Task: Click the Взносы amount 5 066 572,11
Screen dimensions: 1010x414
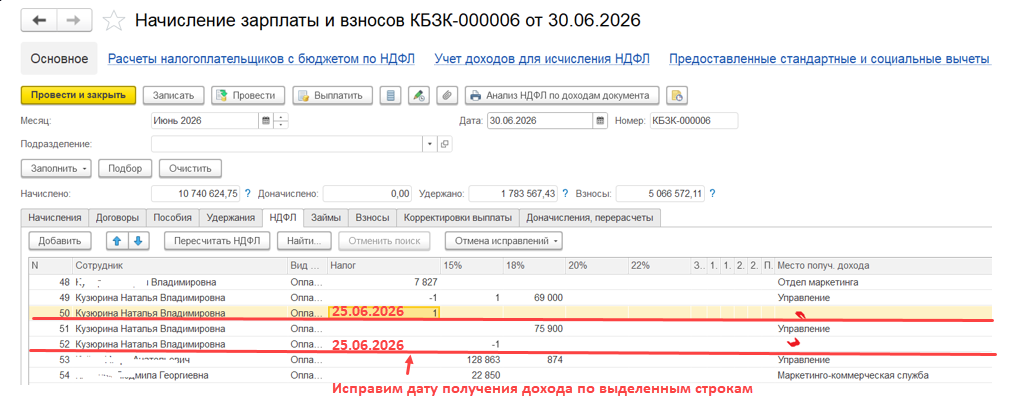Action: (x=660, y=193)
